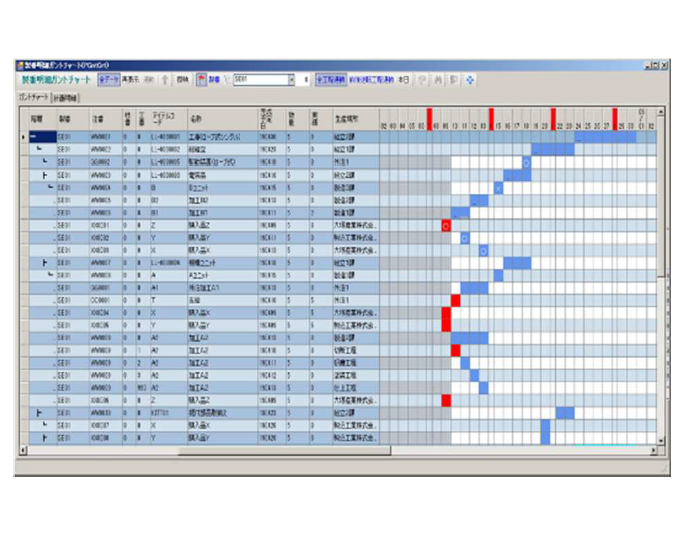This screenshot has width=689, height=536.
Task: Click the circle marker on the red Gantt cell
Action: tap(446, 227)
